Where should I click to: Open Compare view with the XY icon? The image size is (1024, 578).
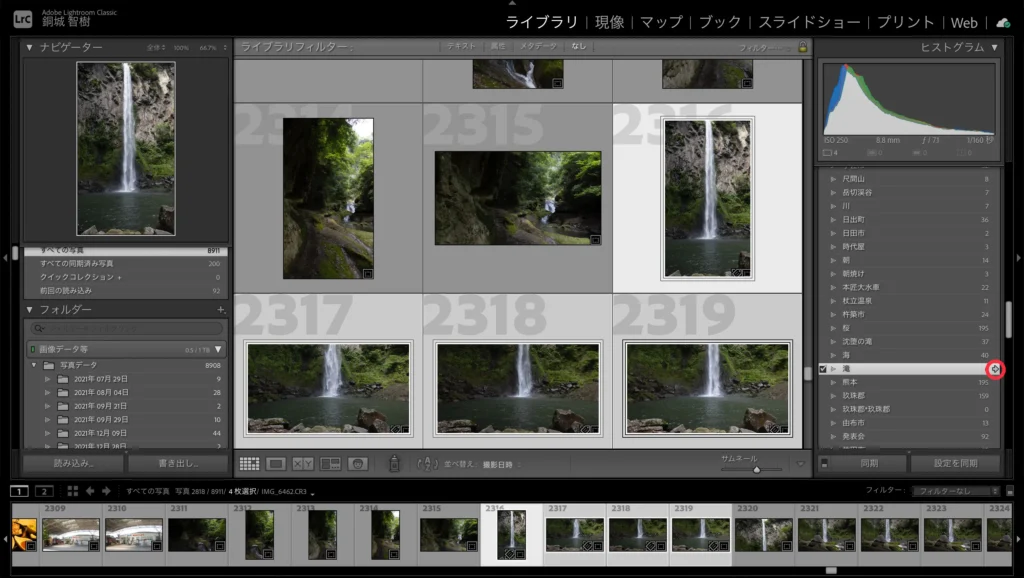click(304, 462)
